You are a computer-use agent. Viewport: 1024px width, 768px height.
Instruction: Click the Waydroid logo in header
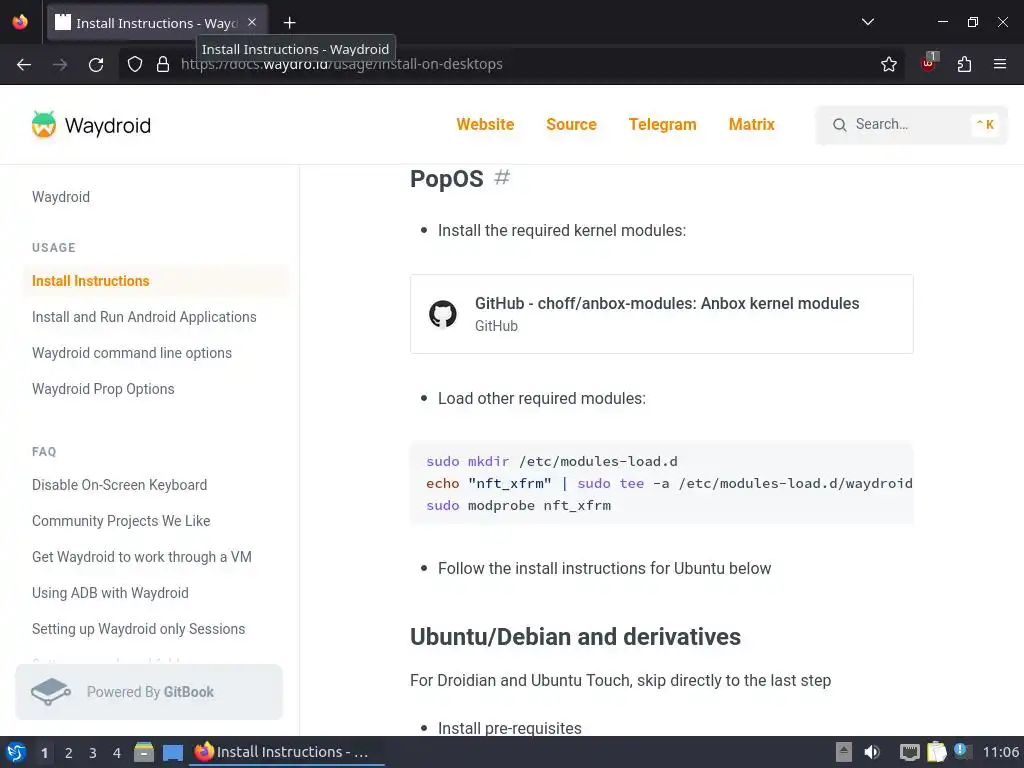click(x=91, y=125)
